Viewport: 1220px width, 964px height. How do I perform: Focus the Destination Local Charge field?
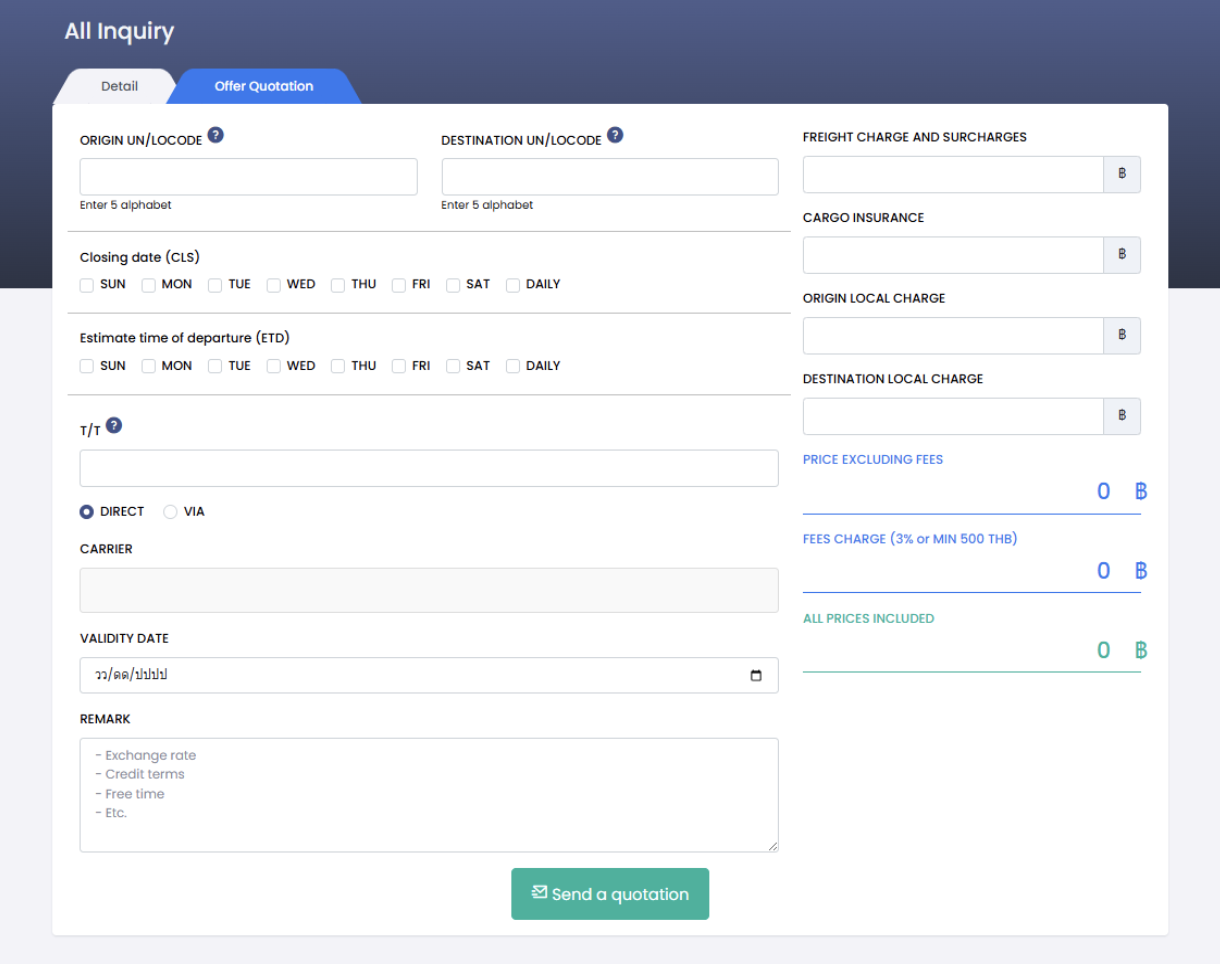(953, 416)
